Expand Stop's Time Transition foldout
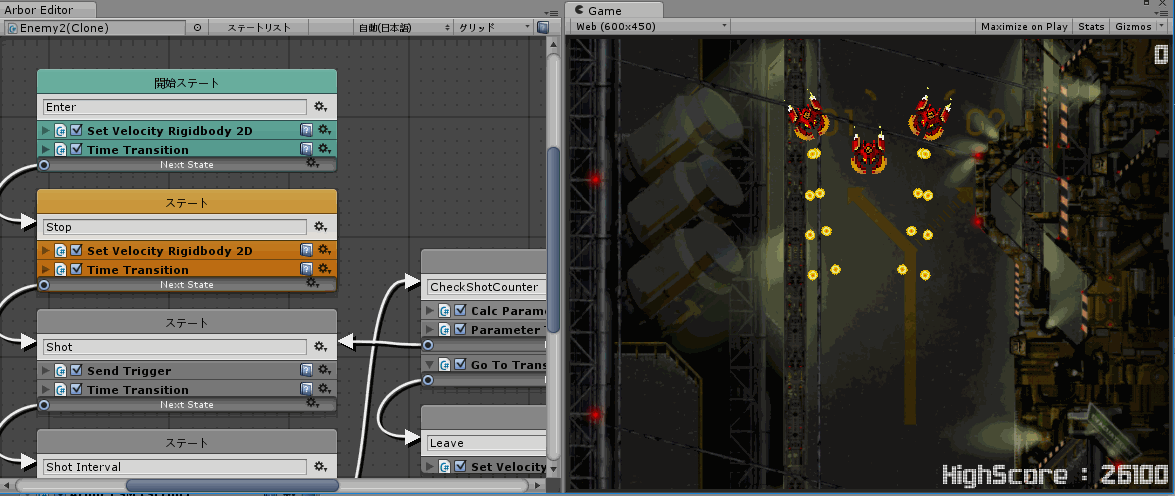The width and height of the screenshot is (1175, 496). pyautogui.click(x=46, y=269)
